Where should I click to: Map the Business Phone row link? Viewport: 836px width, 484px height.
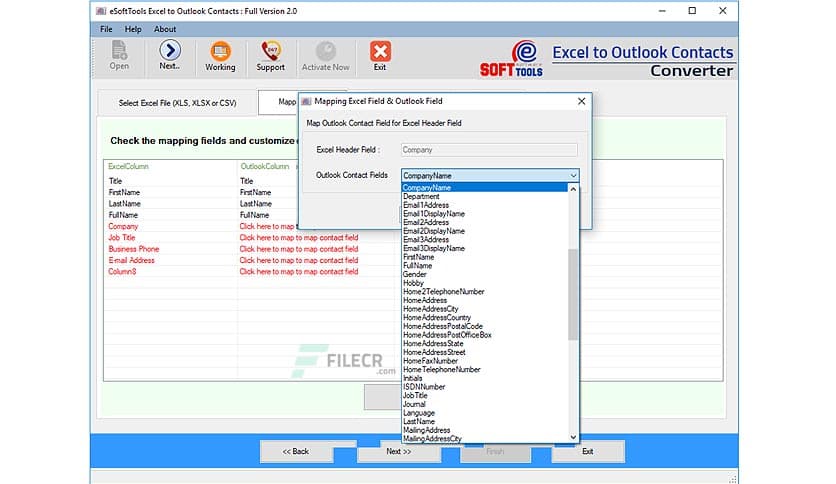point(299,249)
